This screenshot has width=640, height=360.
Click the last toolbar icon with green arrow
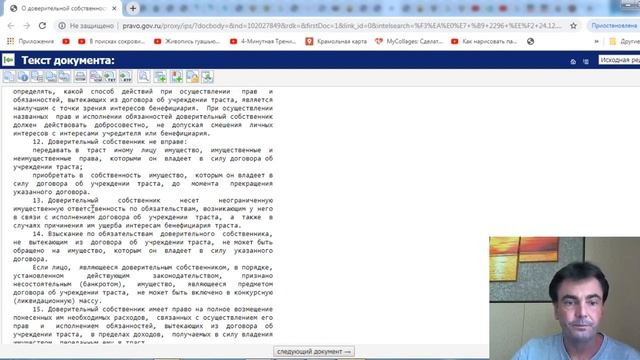tap(207, 76)
